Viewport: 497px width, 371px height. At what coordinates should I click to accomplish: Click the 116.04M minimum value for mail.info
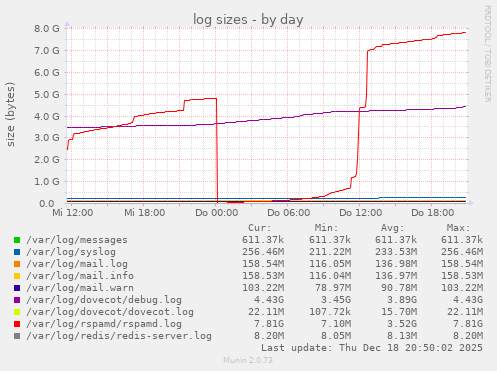point(330,276)
